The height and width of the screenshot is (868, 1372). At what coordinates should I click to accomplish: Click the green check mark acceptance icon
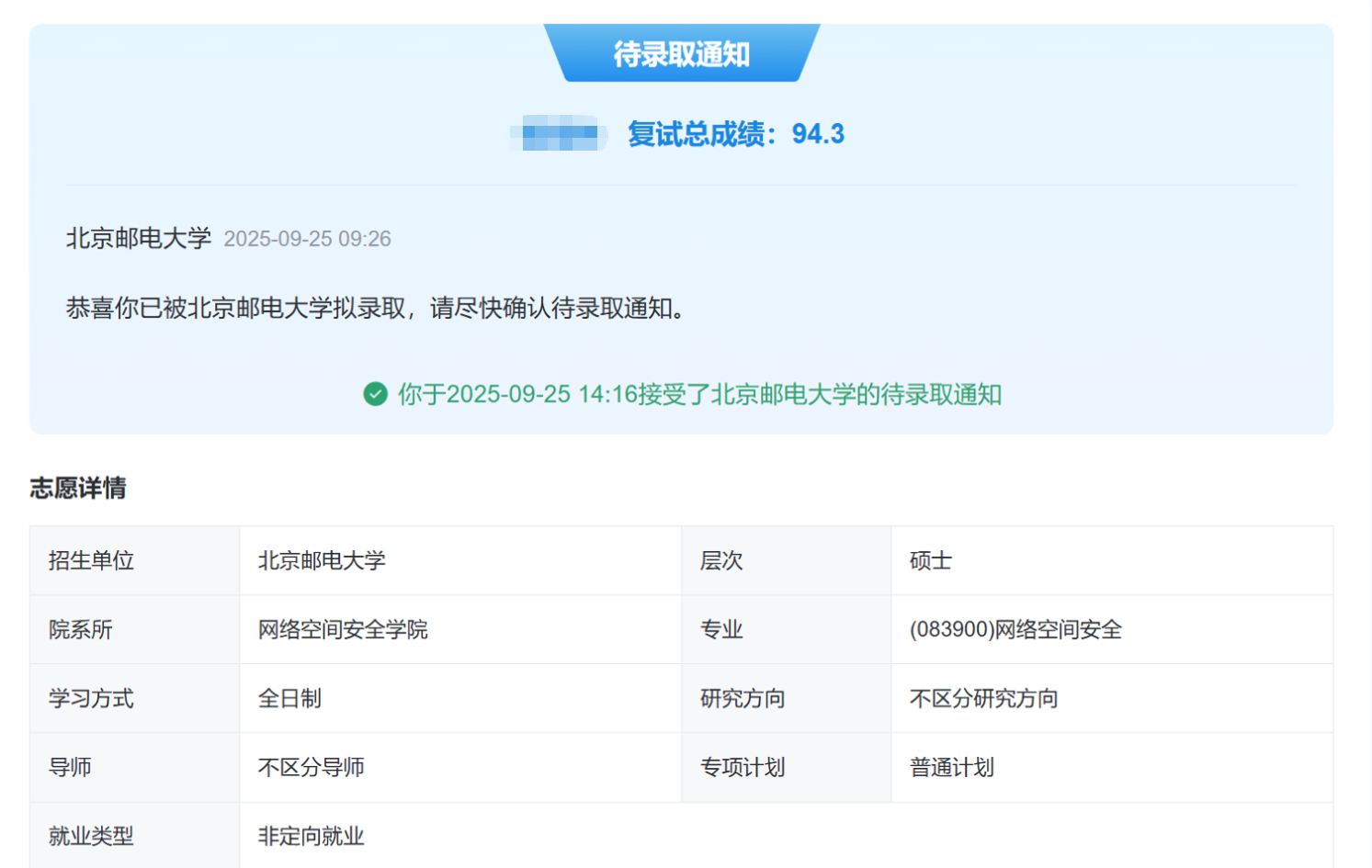(375, 394)
